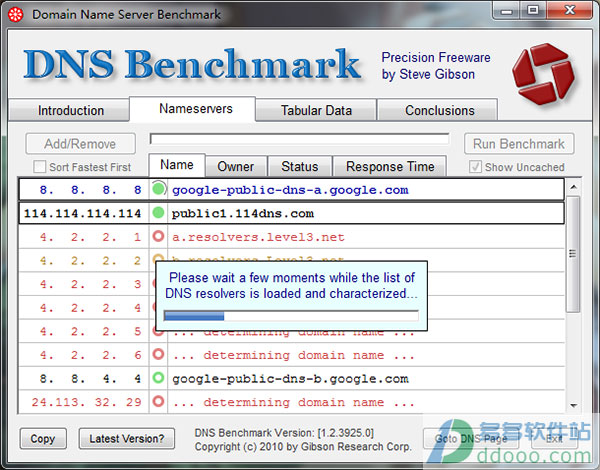Click the DNS Benchmark Version text
Image resolution: width=600 pixels, height=470 pixels.
[x=284, y=432]
